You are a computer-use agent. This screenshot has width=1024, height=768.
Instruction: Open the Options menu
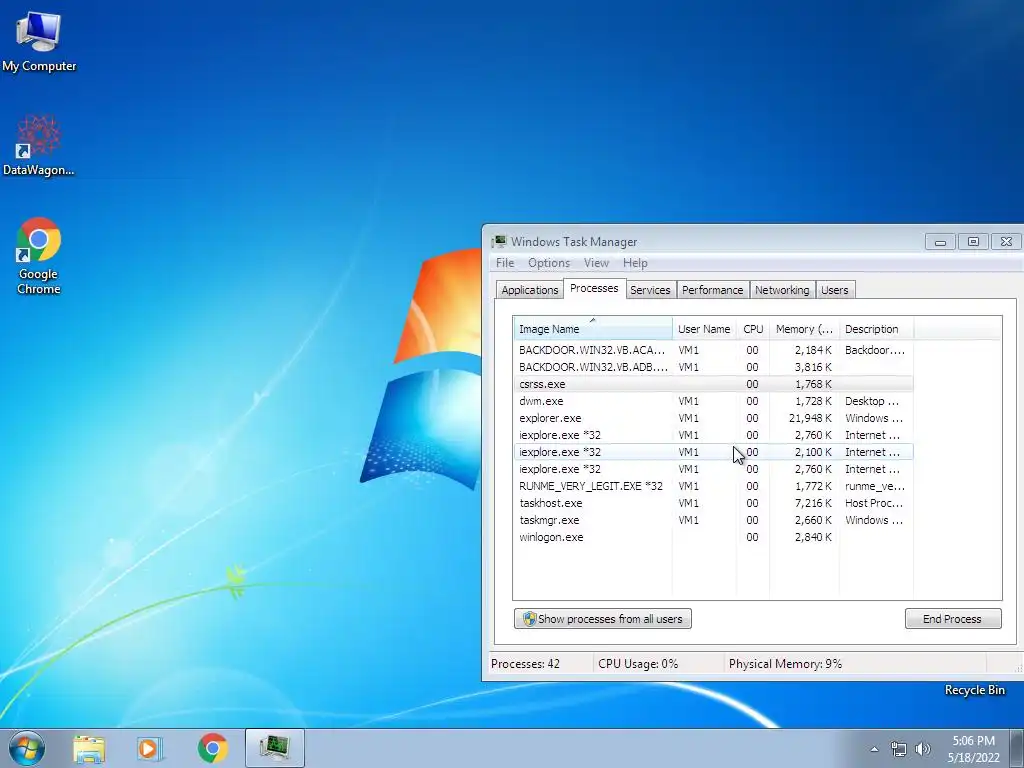pyautogui.click(x=549, y=263)
